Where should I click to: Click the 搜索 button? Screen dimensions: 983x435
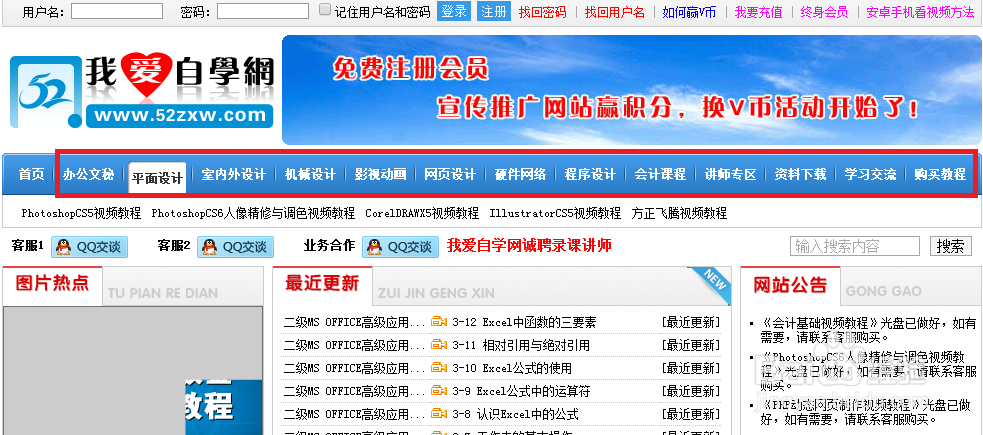coord(950,246)
